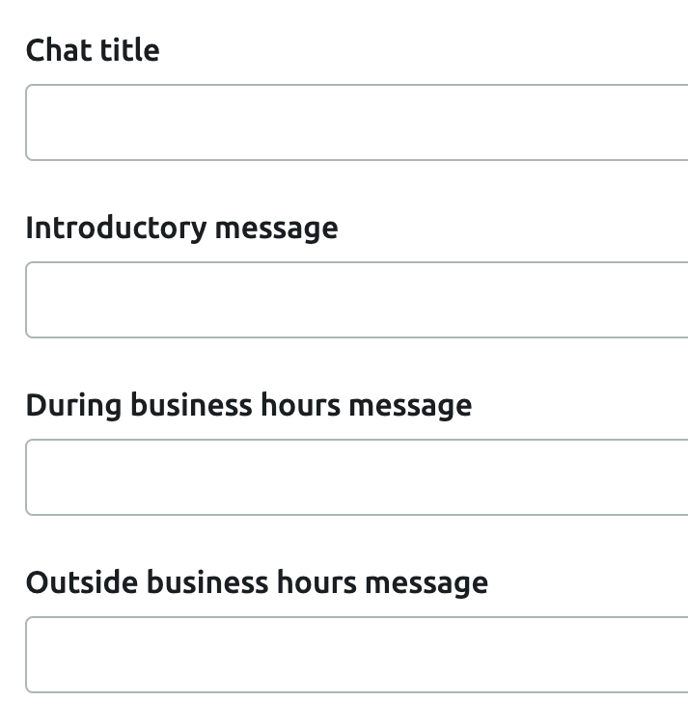Focus the Introductory message text box
The image size is (688, 728).
point(356,300)
